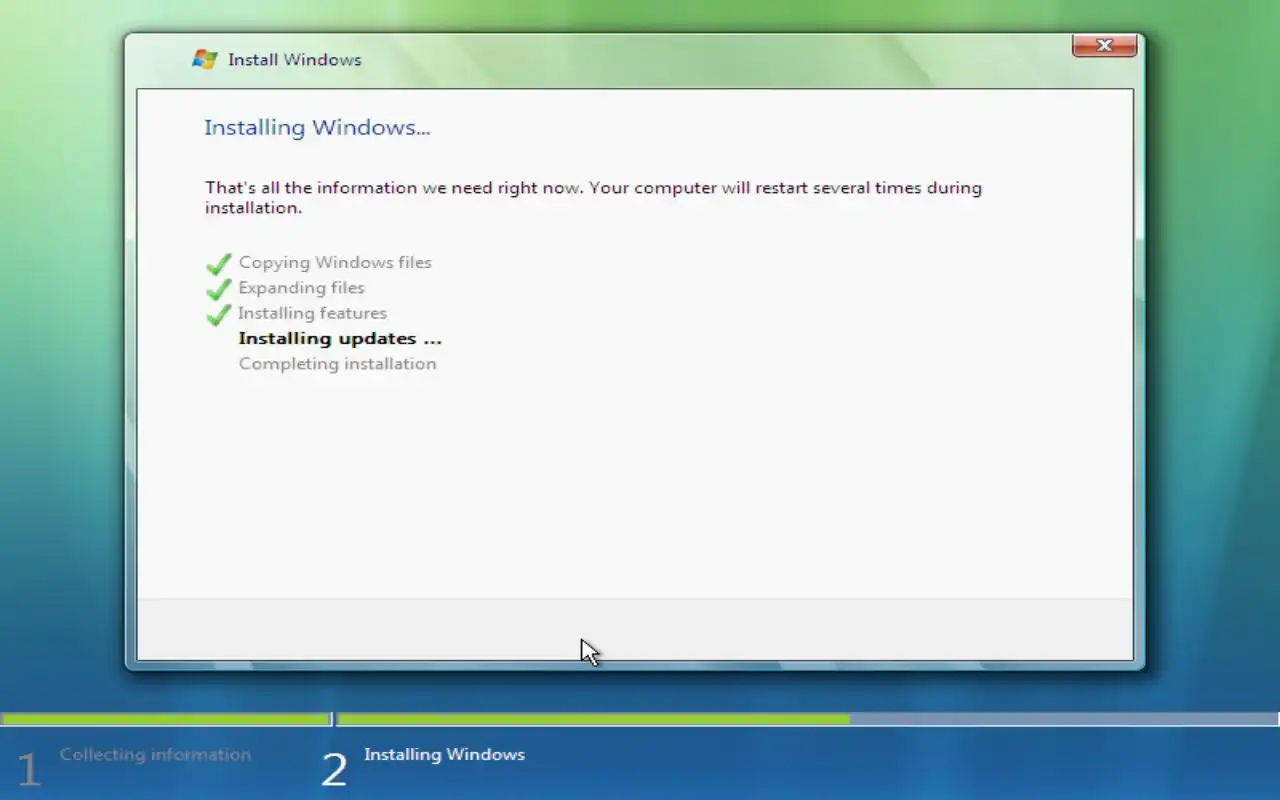This screenshot has height=800, width=1280.
Task: Click the Windows flag logo in title bar
Action: (205, 59)
